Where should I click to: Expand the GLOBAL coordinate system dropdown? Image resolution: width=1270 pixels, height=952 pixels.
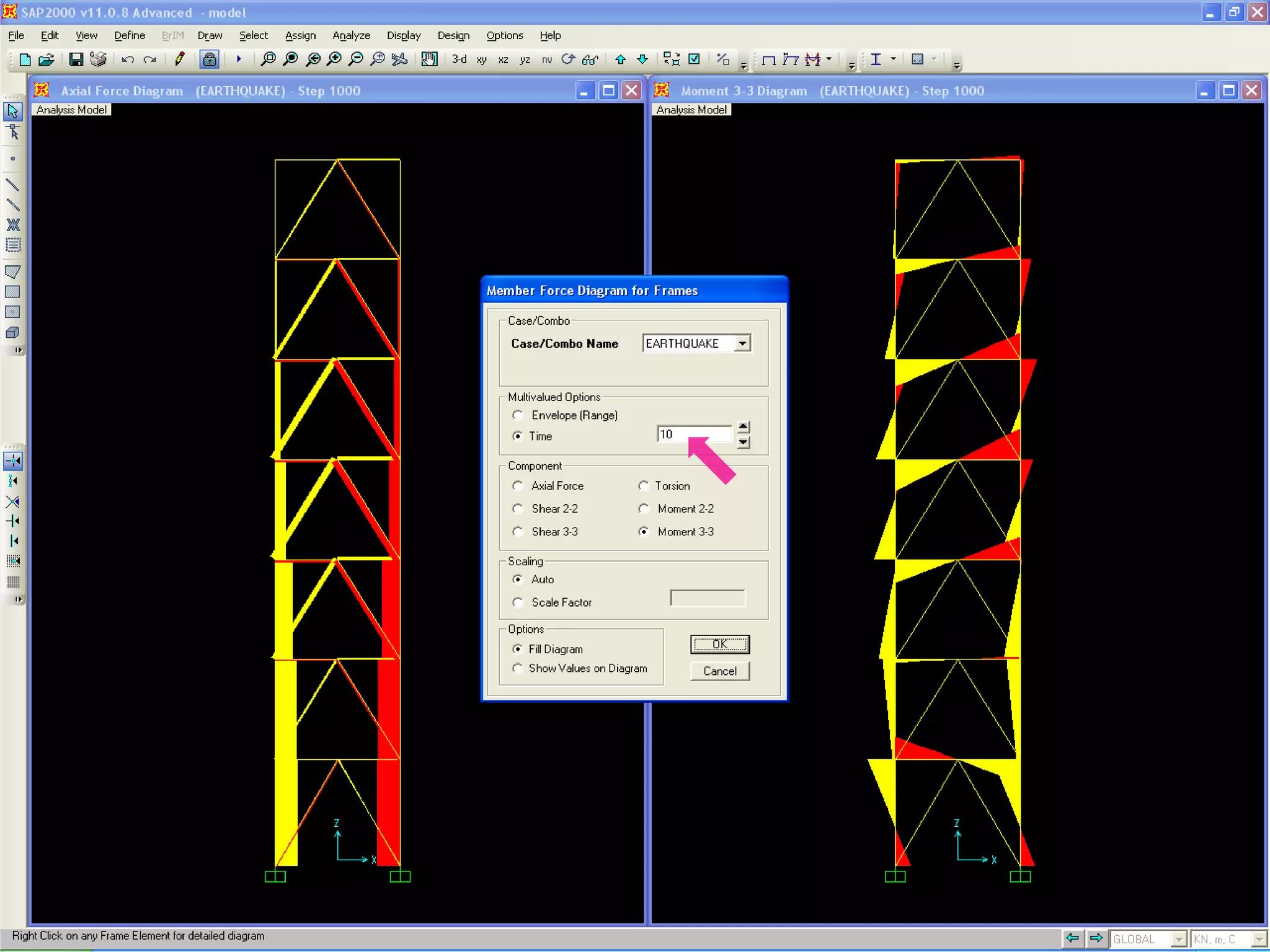pyautogui.click(x=1179, y=939)
